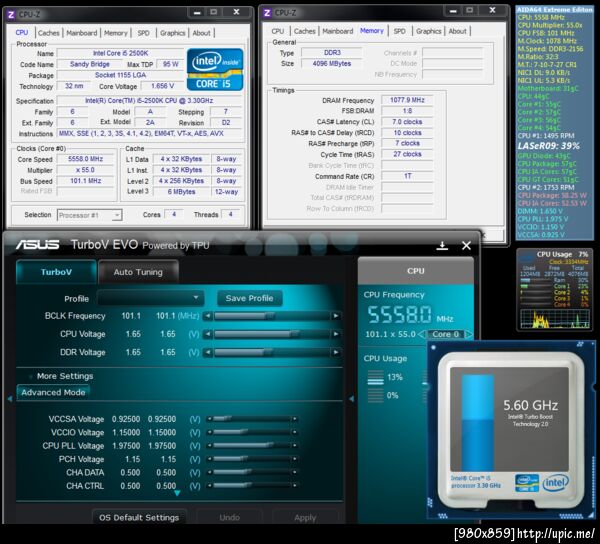The width and height of the screenshot is (600, 544).
Task: Increase VCCSA Voltage with the right arrow
Action: point(294,419)
